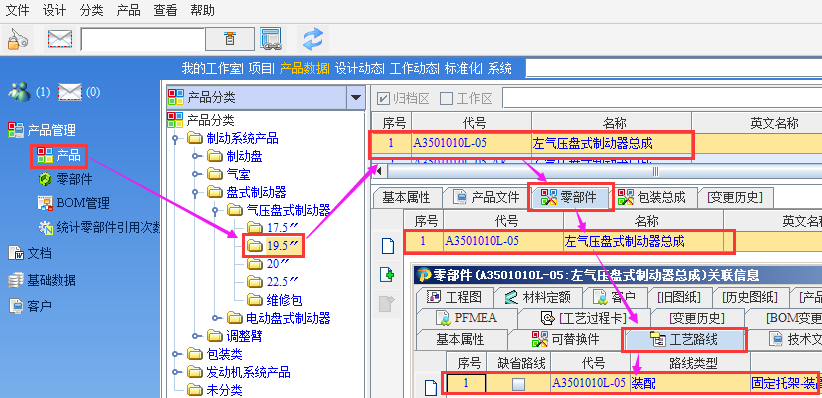Open BOM管理 in the sidebar
The image size is (822, 398).
pyautogui.click(x=74, y=202)
